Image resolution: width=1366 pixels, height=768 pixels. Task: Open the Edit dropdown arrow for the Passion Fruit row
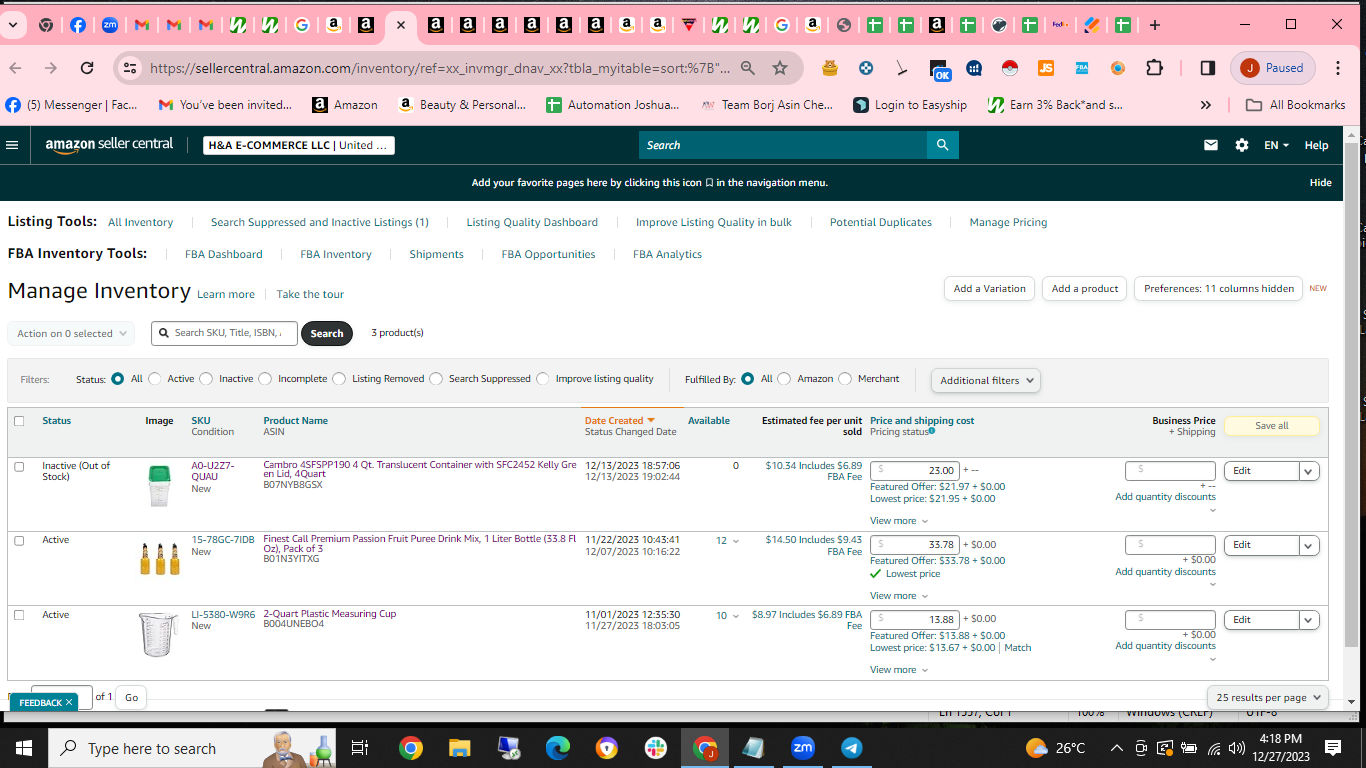tap(1309, 545)
